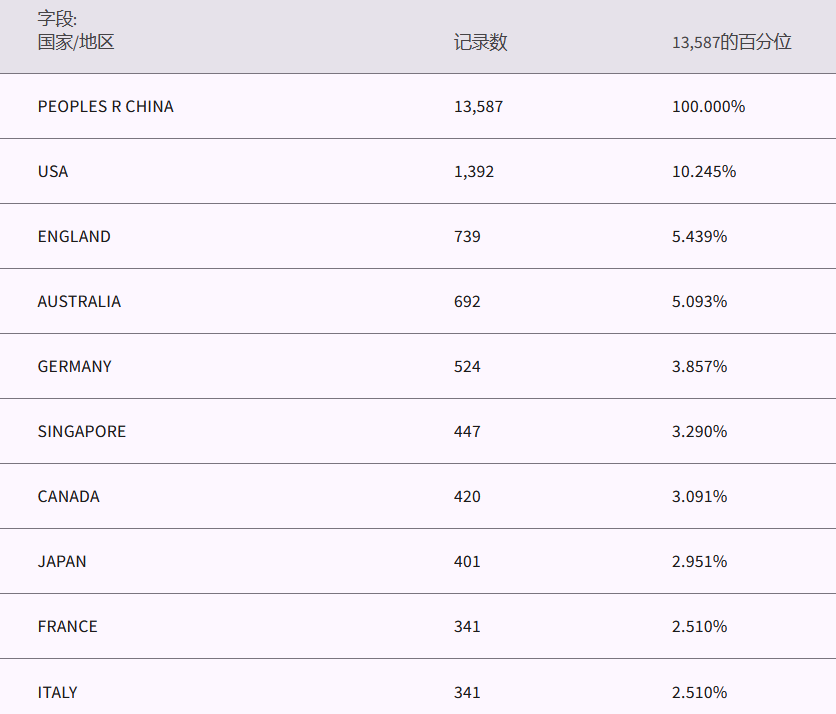Select the 2.951% percentage for Japan

click(699, 561)
